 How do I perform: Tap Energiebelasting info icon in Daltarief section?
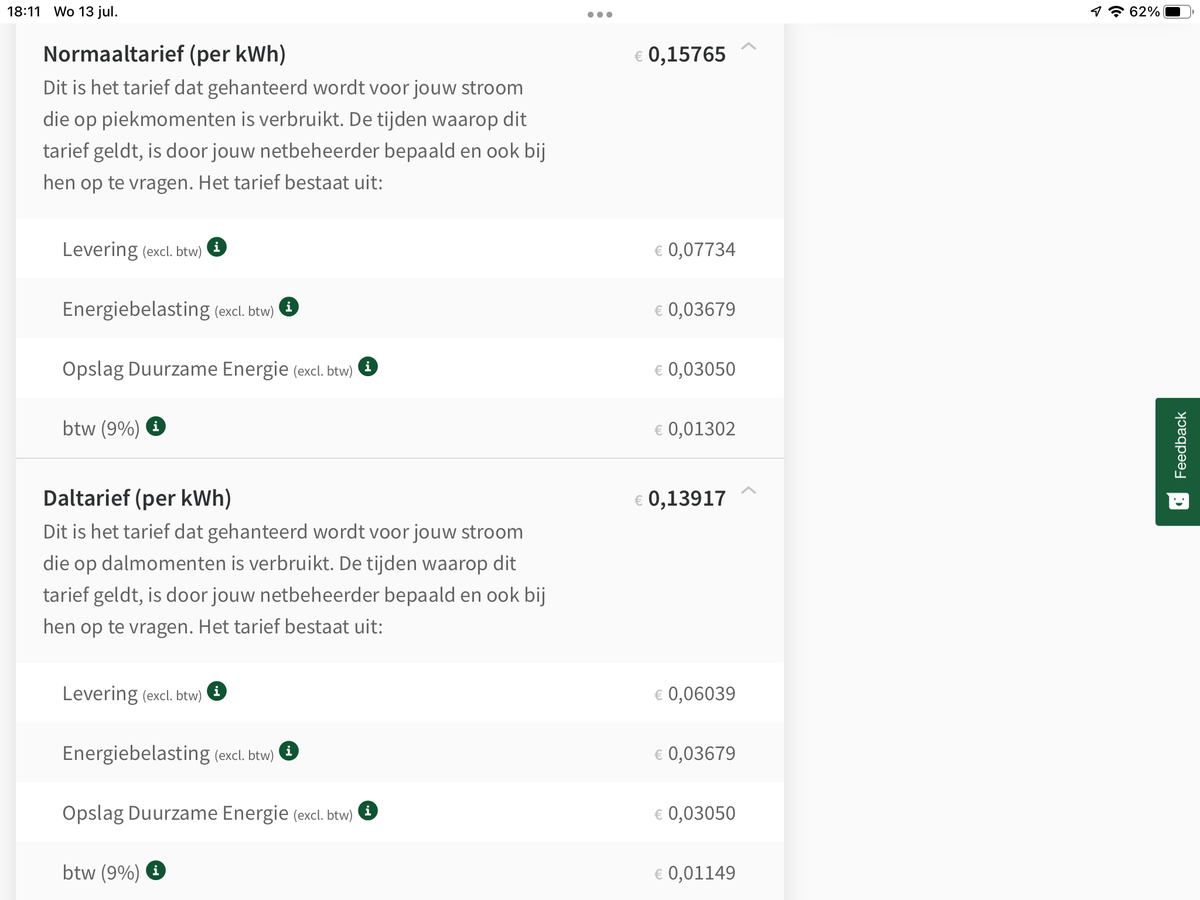coord(289,751)
